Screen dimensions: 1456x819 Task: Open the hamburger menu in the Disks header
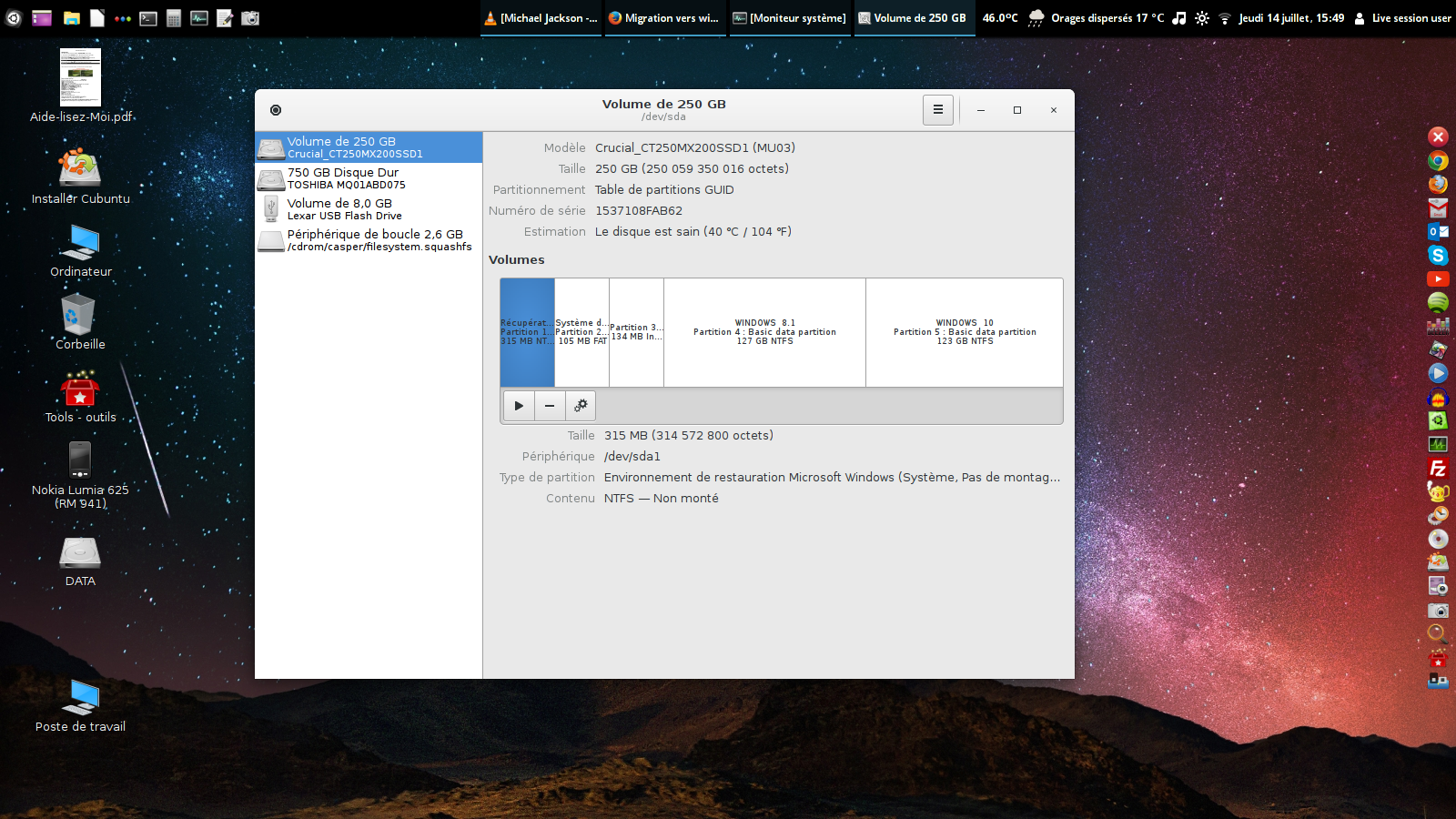(x=937, y=110)
